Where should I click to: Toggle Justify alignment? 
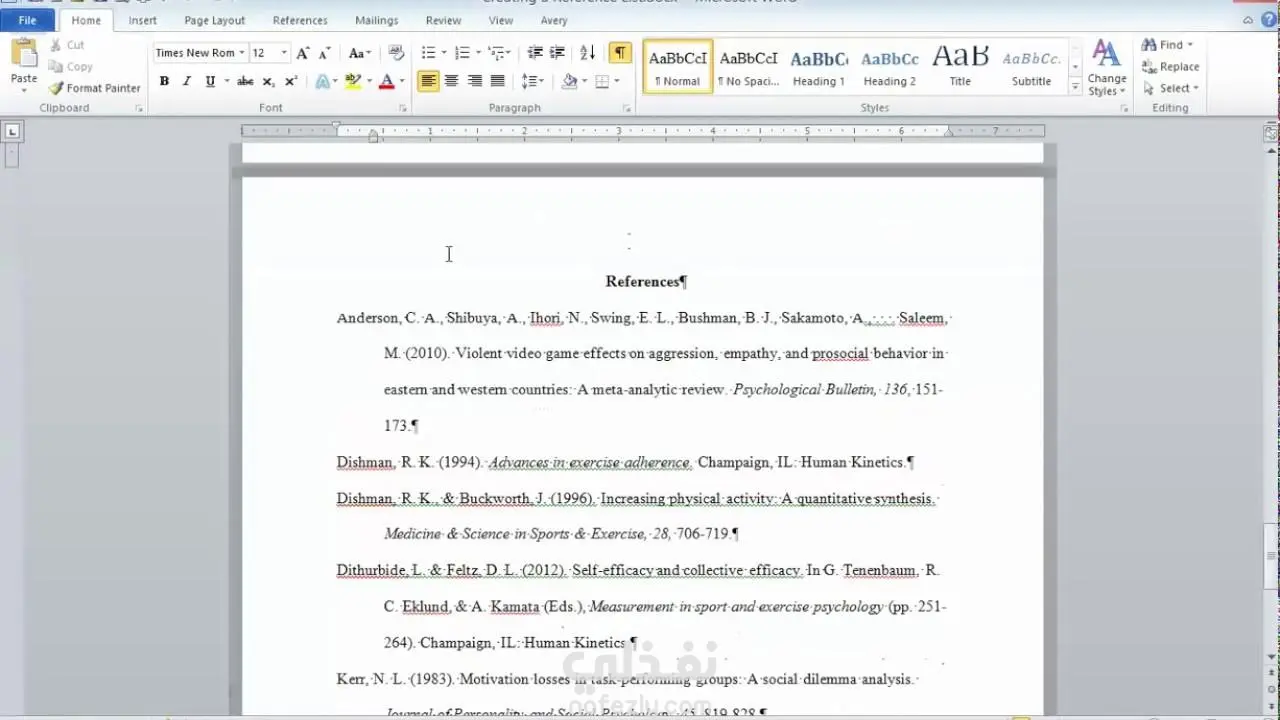coord(498,81)
